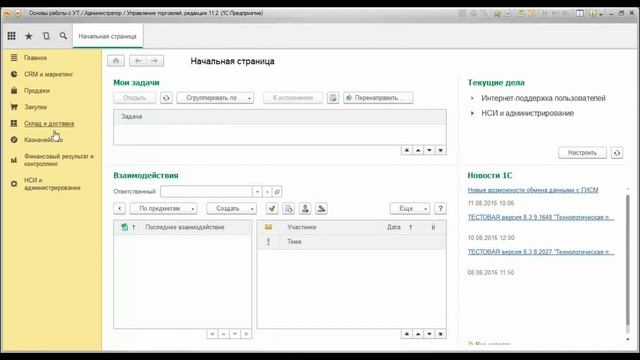The width and height of the screenshot is (640, 360).
Task: Refresh the tasks list
Action: pos(166,98)
